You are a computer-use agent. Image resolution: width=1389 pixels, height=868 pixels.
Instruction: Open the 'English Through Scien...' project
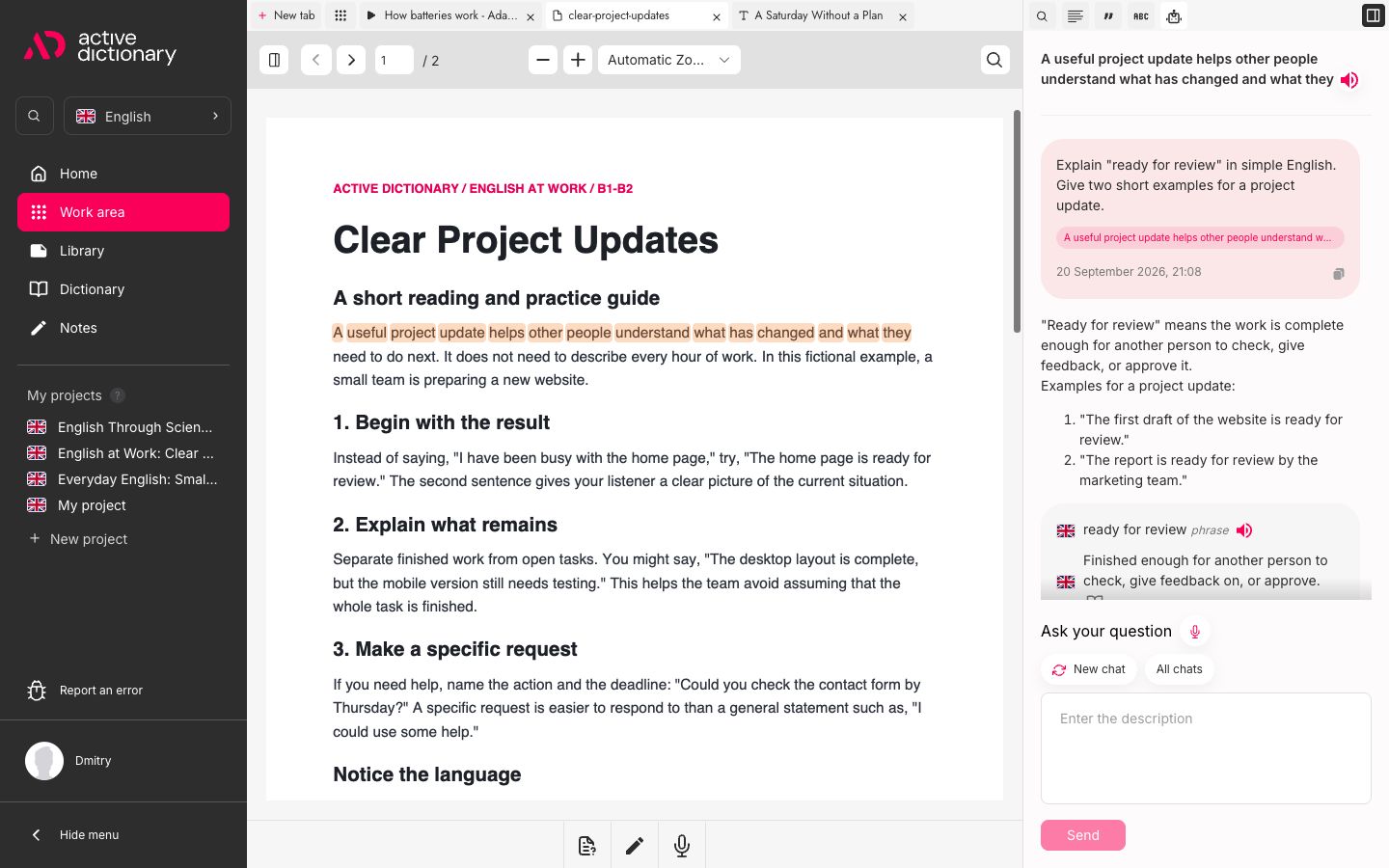pos(123,427)
